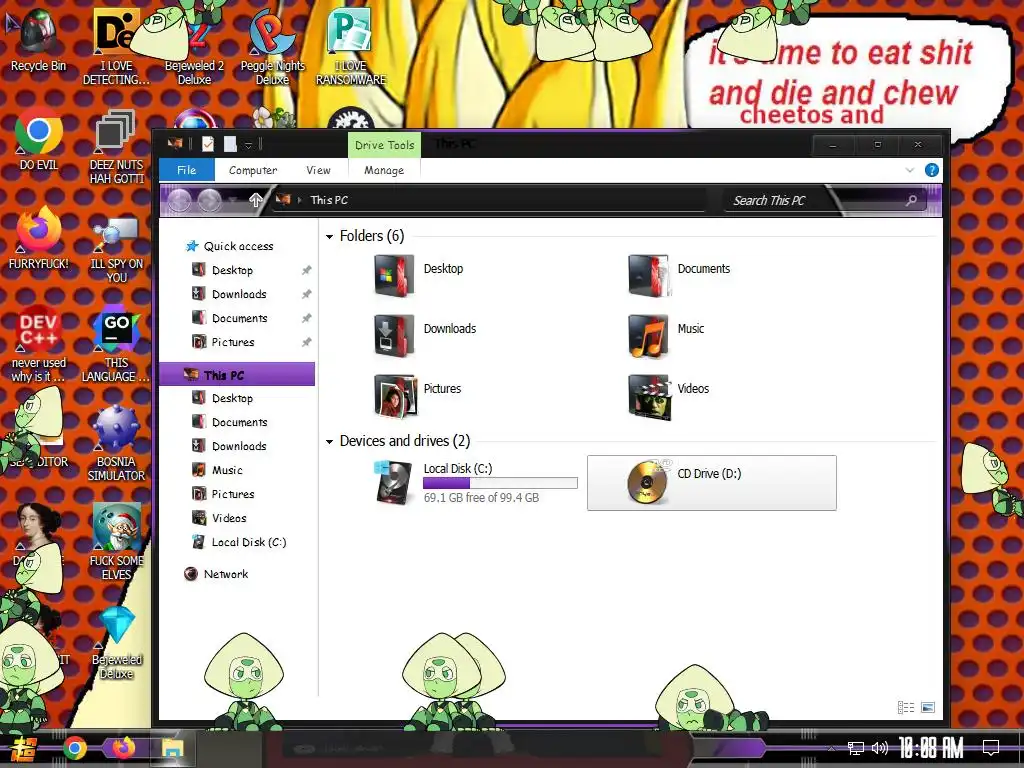Image resolution: width=1024 pixels, height=768 pixels.
Task: Open the Downloads folder in Folders section
Action: pyautogui.click(x=425, y=336)
